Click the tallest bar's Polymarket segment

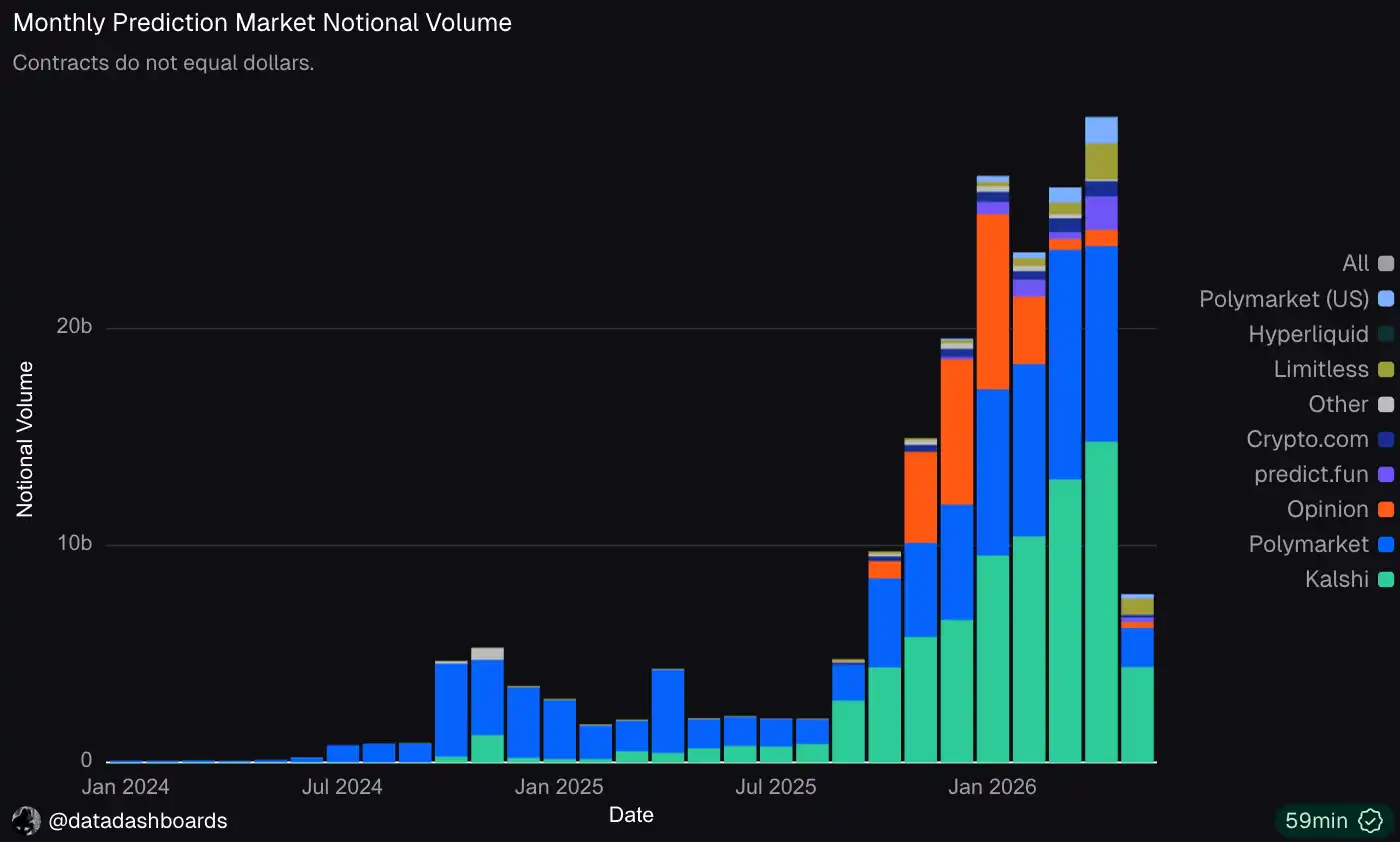(x=1101, y=343)
